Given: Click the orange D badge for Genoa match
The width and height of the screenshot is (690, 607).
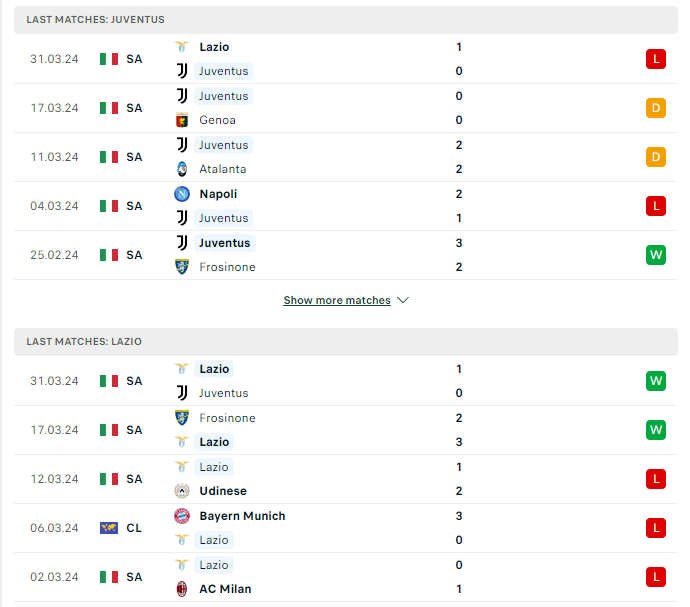Looking at the screenshot, I should [656, 108].
